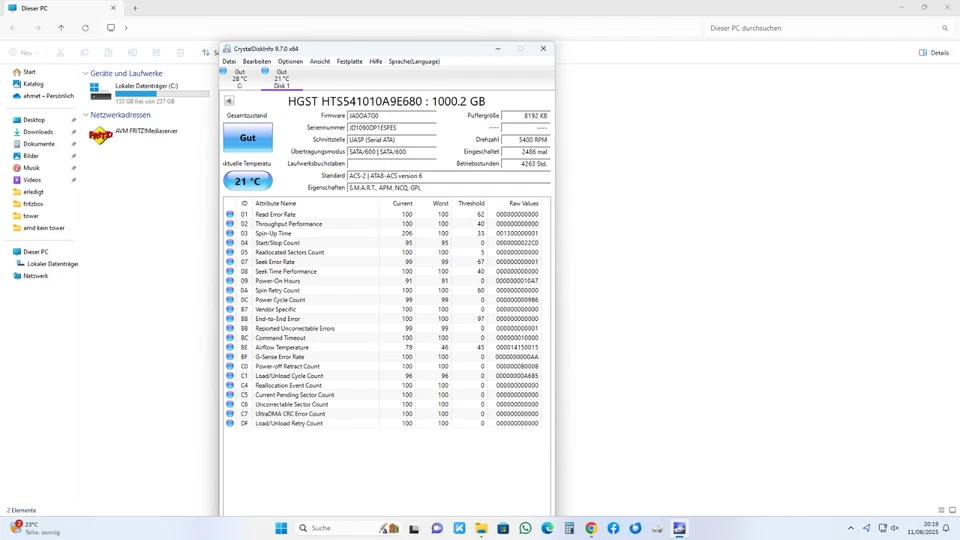
Task: Open WhatsApp from the taskbar
Action: coord(525,528)
